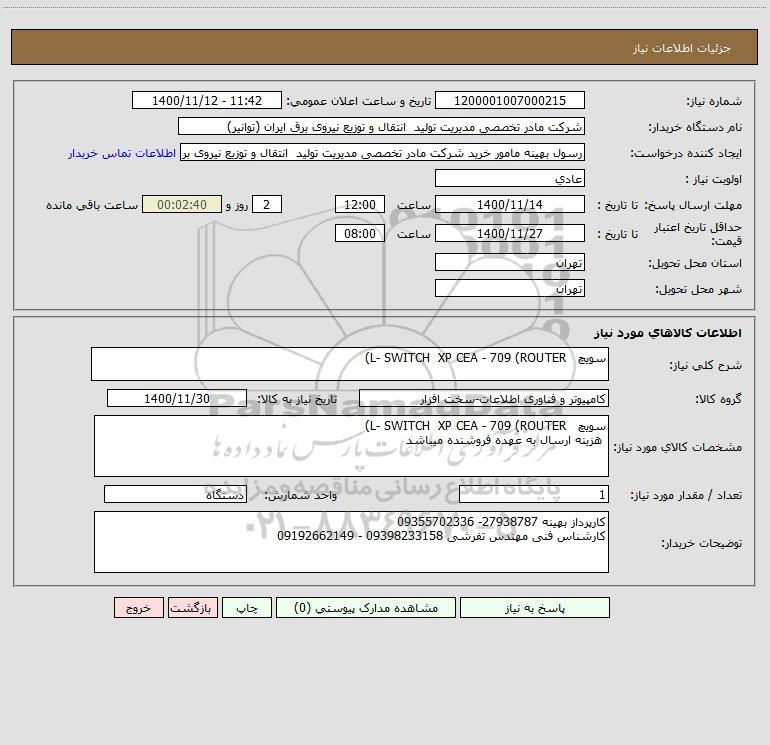Click the label گروه کالا

coord(718,399)
